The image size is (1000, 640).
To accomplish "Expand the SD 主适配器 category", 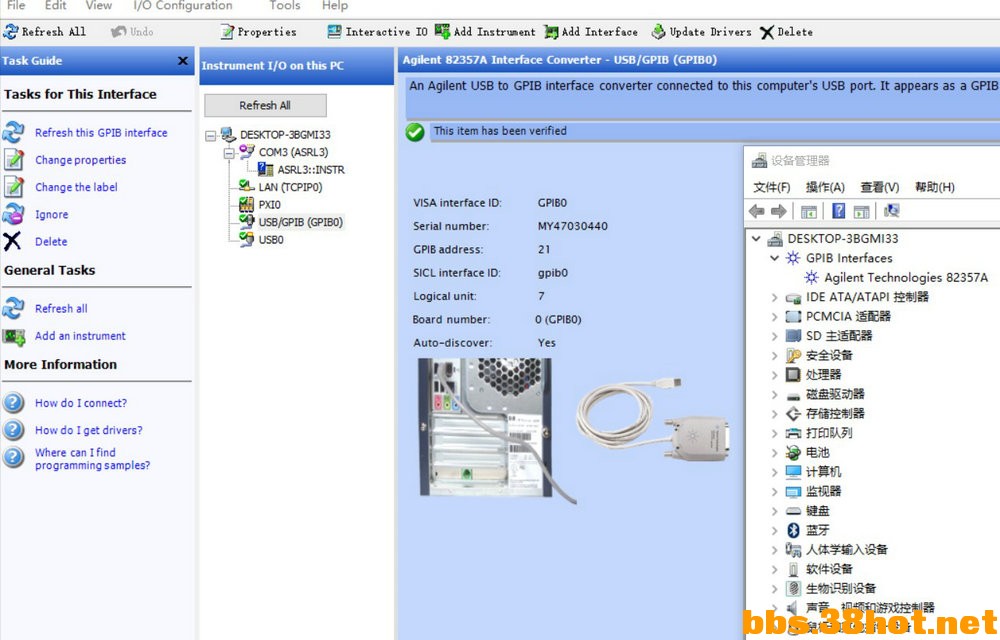I will [774, 336].
